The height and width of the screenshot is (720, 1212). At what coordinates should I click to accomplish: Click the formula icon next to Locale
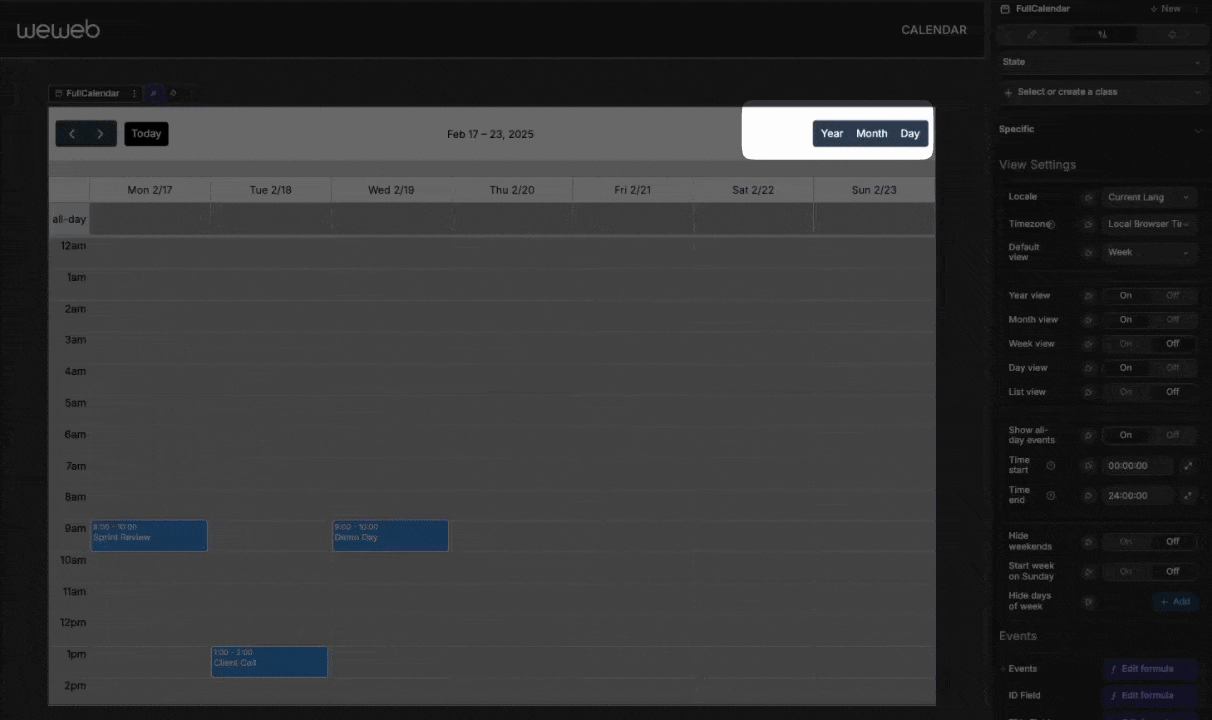1088,197
